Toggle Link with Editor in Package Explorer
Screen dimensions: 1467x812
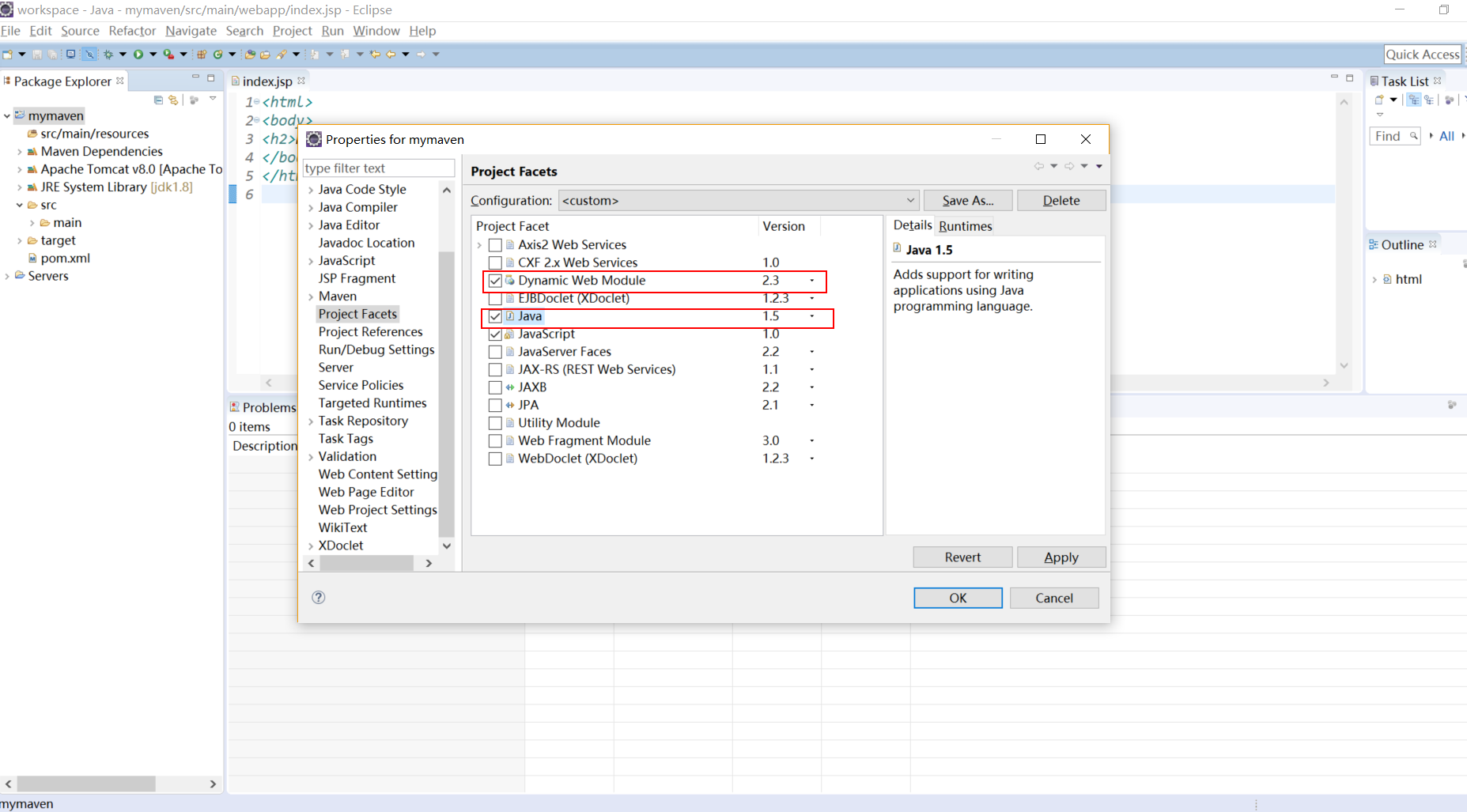click(173, 100)
